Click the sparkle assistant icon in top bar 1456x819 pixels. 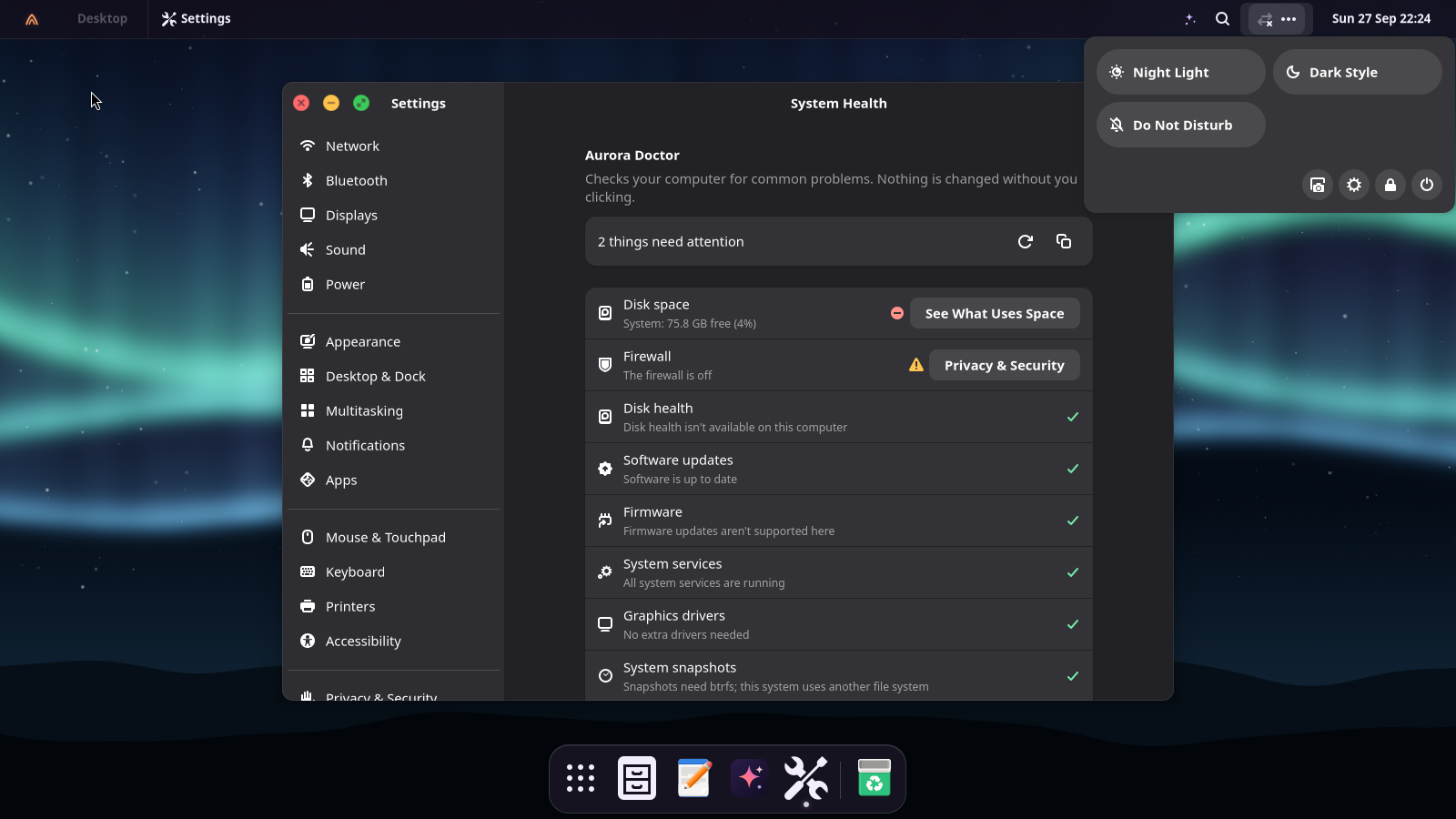[1190, 18]
